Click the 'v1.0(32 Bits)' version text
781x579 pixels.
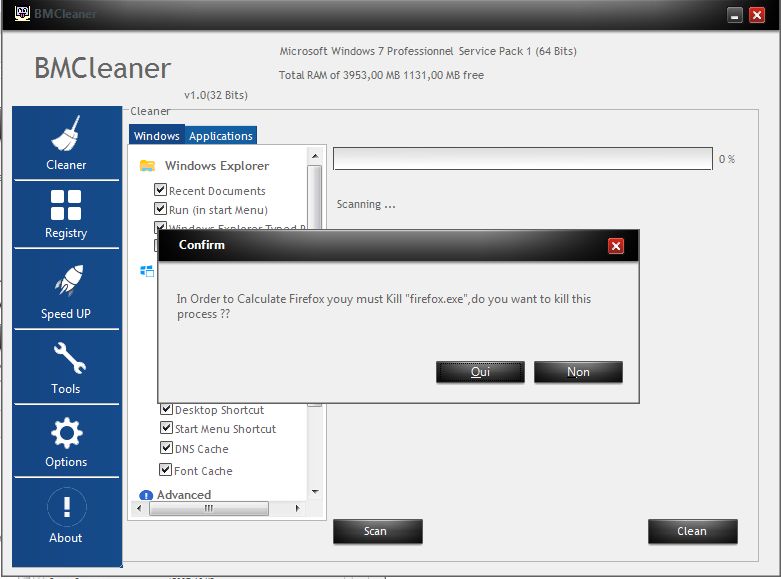216,95
